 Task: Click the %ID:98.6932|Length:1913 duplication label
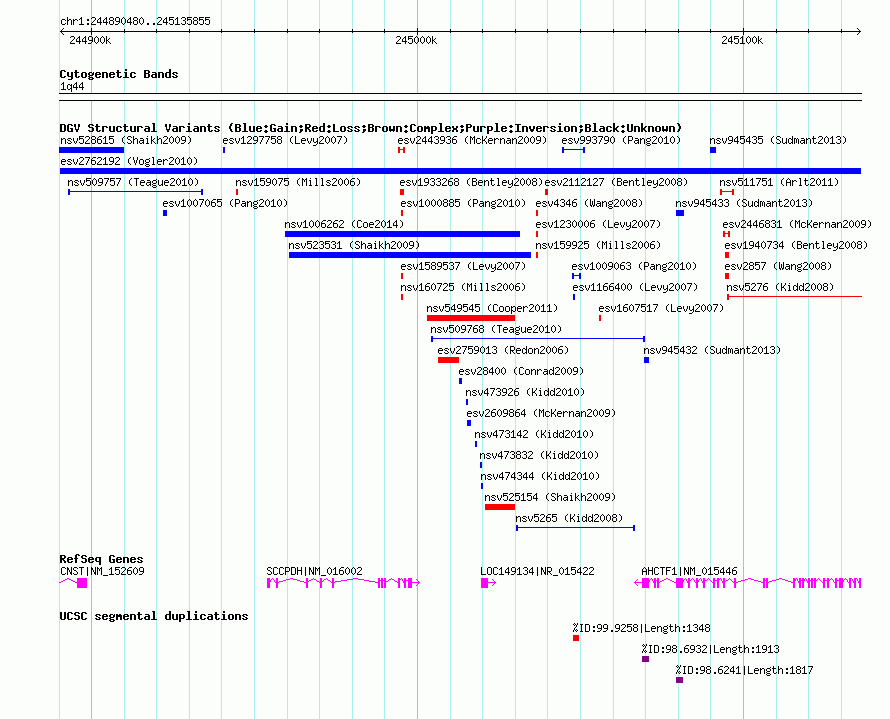(x=711, y=649)
